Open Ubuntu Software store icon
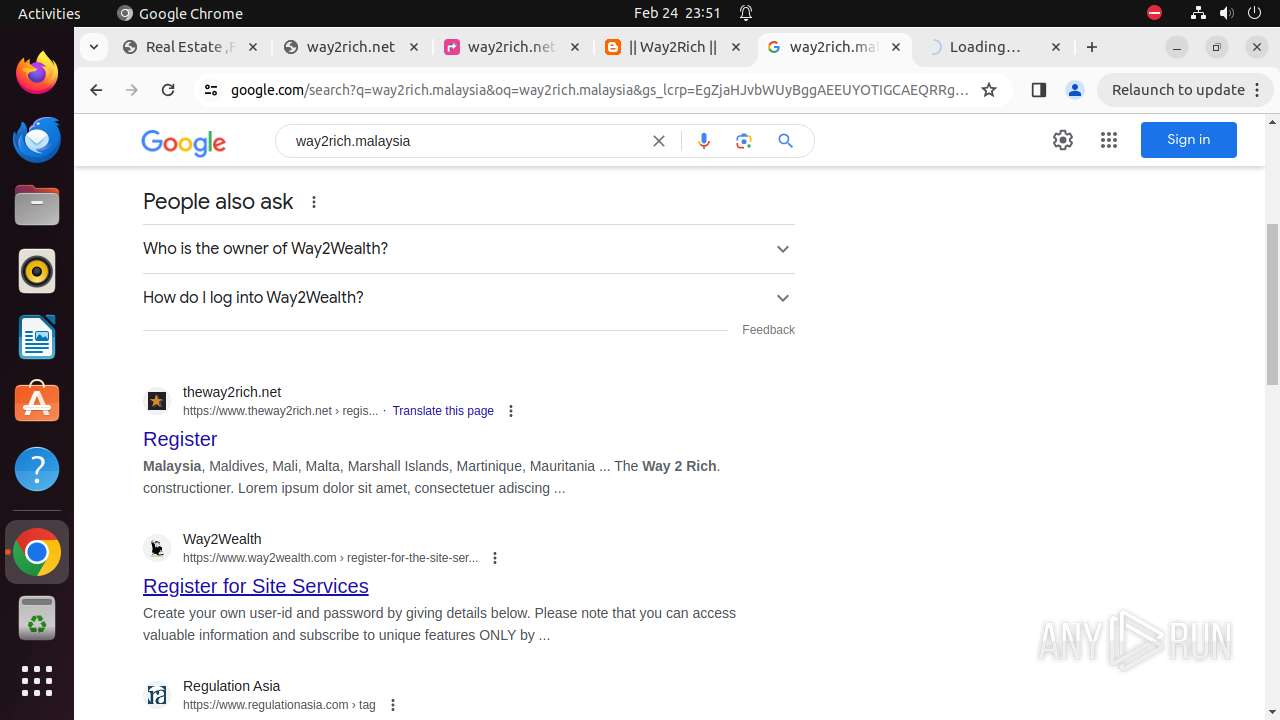This screenshot has width=1280, height=720. 37,403
